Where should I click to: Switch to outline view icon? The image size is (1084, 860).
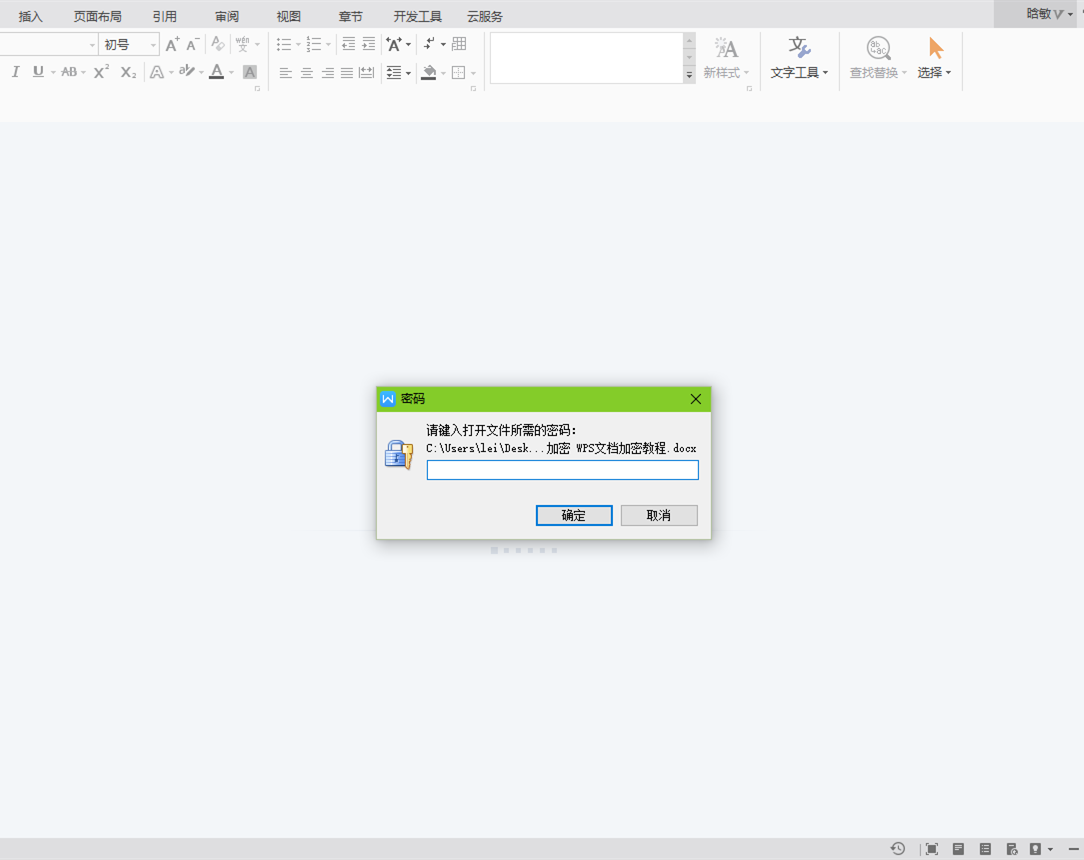985,849
